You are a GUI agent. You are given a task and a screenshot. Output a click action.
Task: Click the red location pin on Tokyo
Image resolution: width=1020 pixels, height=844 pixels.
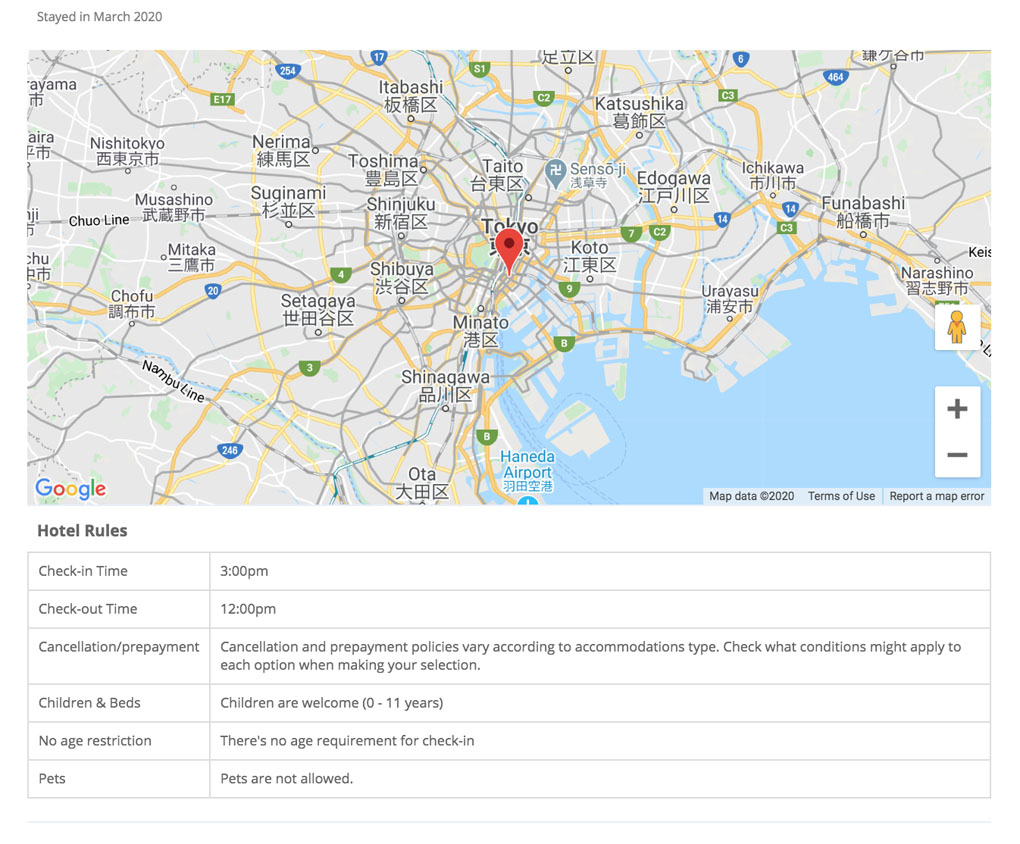click(x=509, y=251)
